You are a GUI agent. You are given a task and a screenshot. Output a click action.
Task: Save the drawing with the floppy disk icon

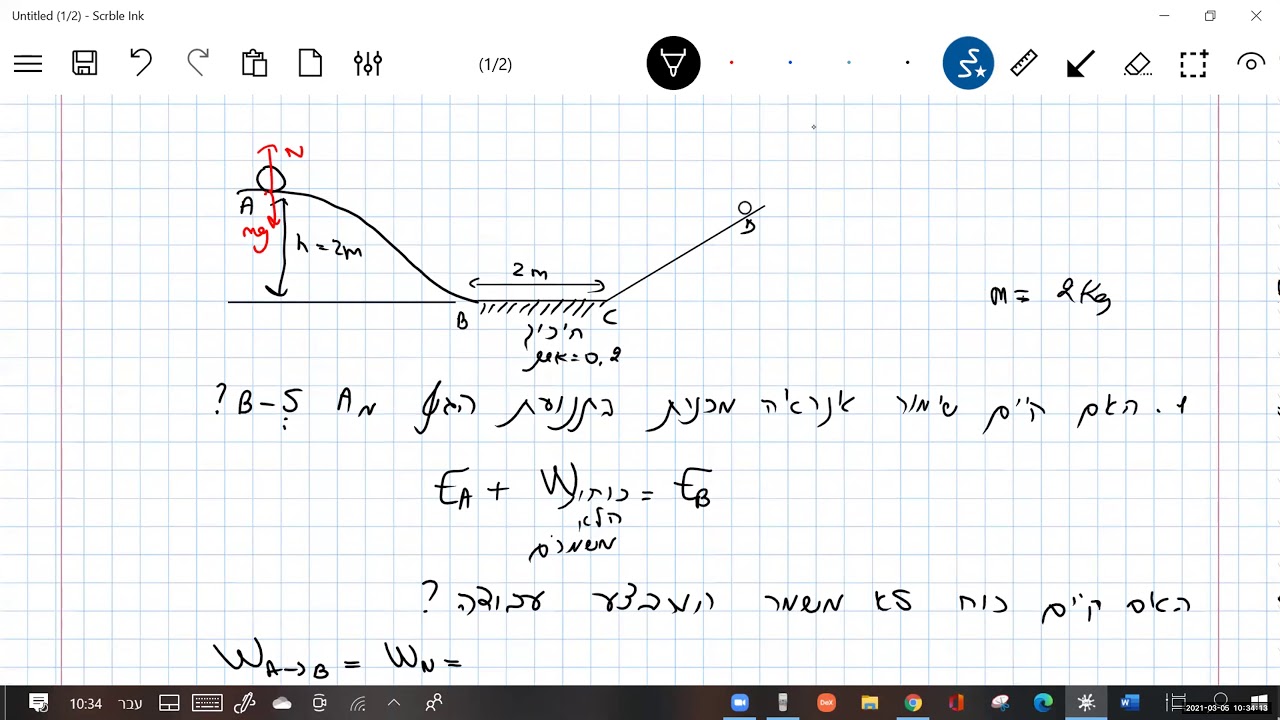point(85,64)
